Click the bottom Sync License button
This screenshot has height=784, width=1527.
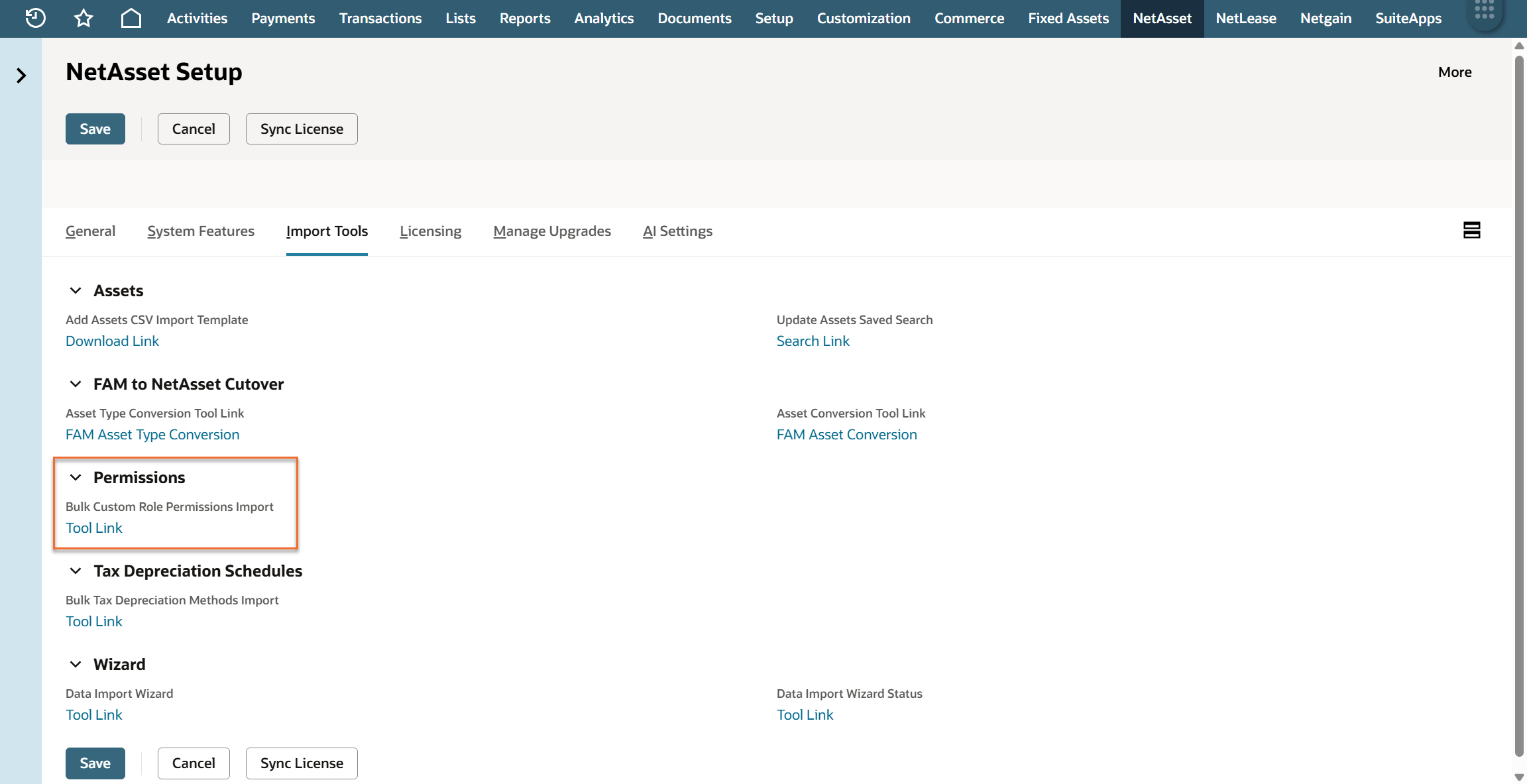(302, 763)
